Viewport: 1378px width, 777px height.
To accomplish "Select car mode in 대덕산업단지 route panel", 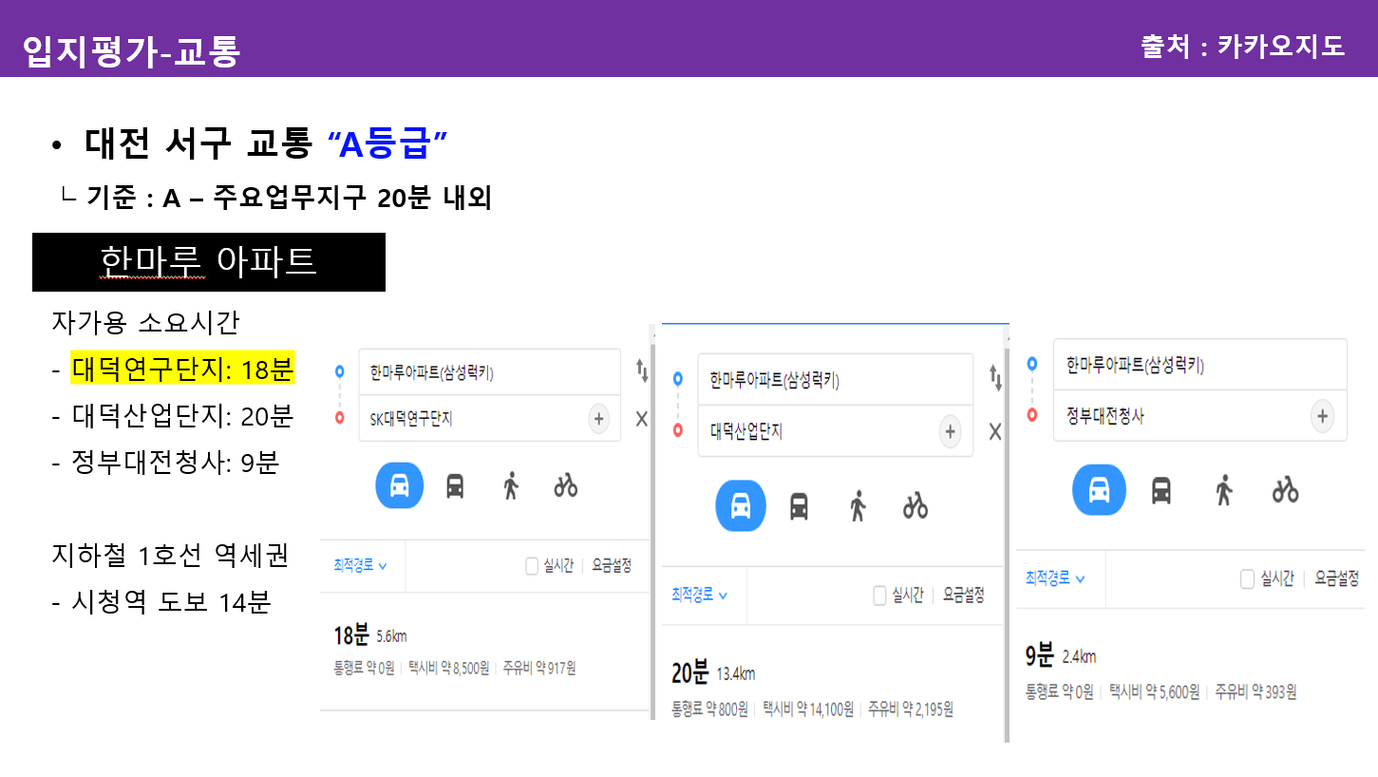I will [x=740, y=506].
